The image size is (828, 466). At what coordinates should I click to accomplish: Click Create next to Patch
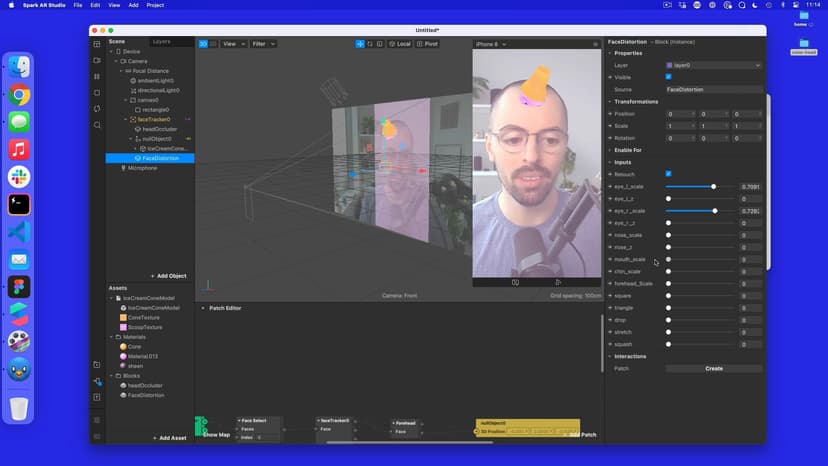pos(714,369)
